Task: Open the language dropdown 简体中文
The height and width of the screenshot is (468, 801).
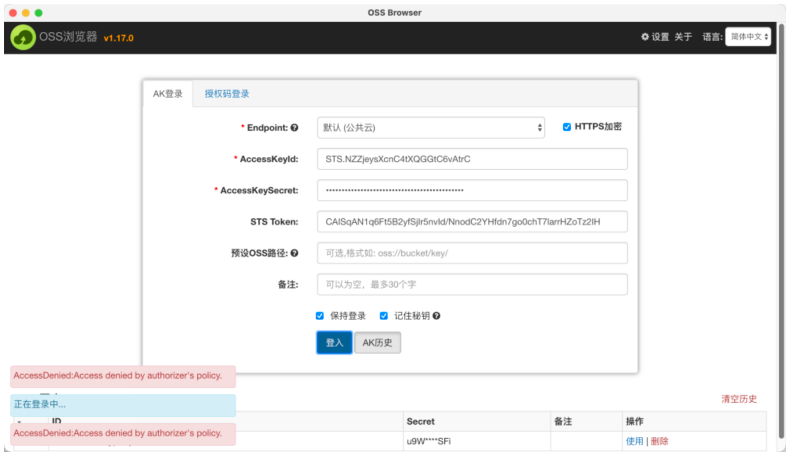Action: pos(748,37)
